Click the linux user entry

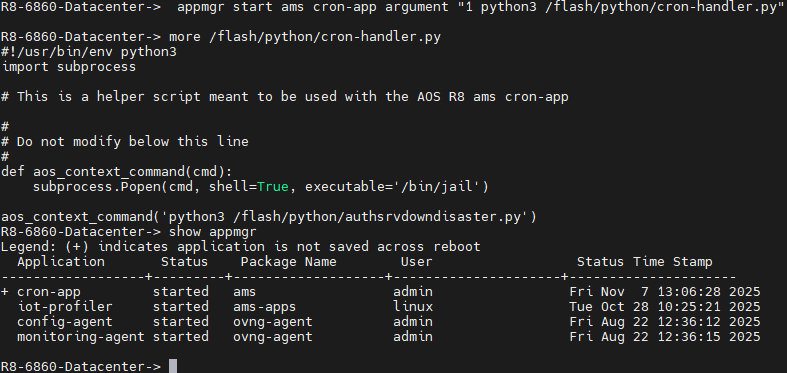tap(413, 307)
